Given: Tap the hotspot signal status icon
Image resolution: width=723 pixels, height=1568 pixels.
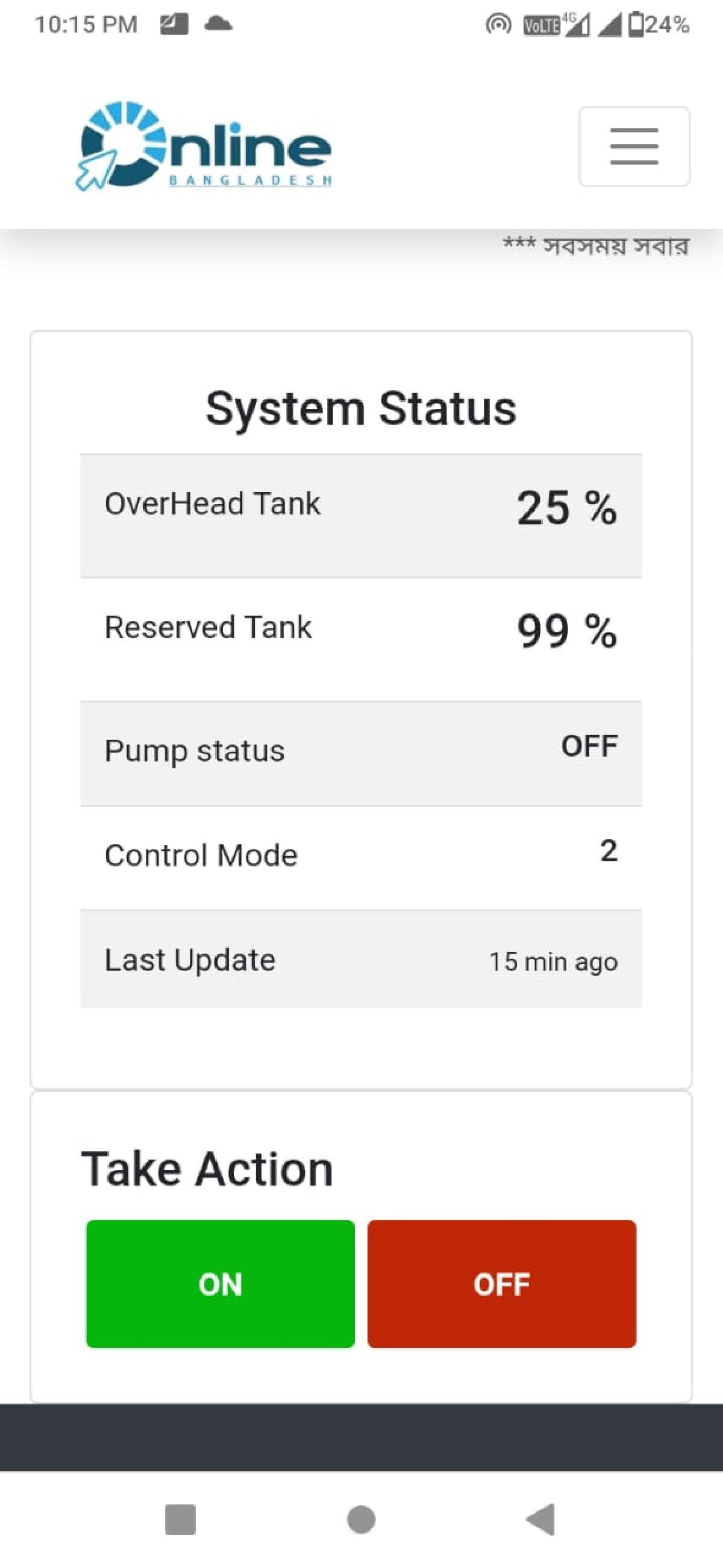Looking at the screenshot, I should coord(498,25).
